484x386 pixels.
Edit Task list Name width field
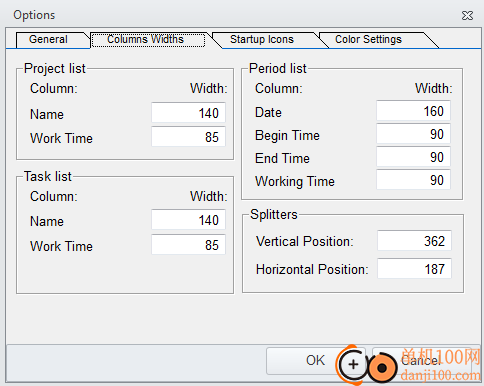[x=188, y=220]
